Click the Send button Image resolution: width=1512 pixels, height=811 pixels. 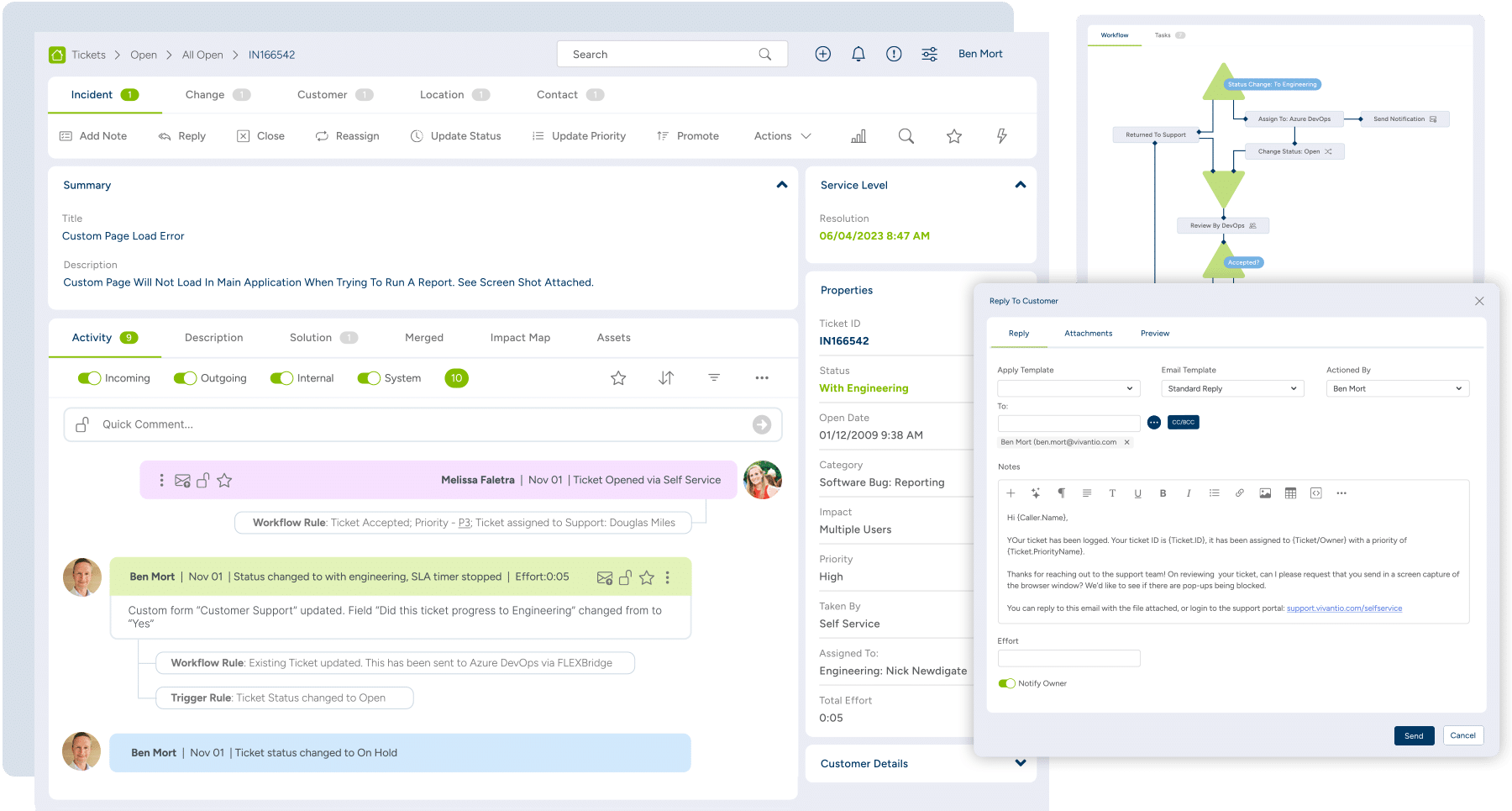[x=1414, y=735]
